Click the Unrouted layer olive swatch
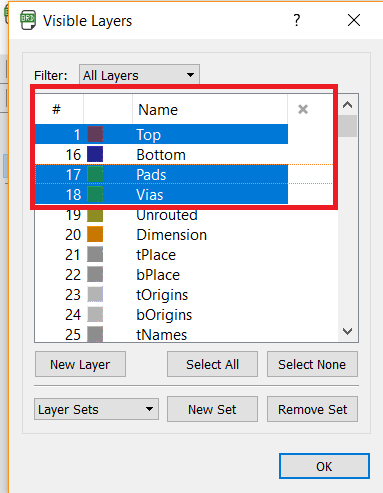Image resolution: width=383 pixels, height=493 pixels. [95, 215]
